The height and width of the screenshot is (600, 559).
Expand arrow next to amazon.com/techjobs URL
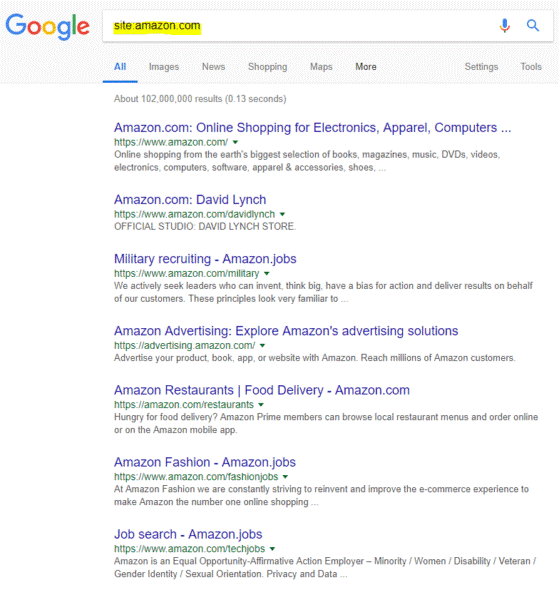pyautogui.click(x=272, y=548)
